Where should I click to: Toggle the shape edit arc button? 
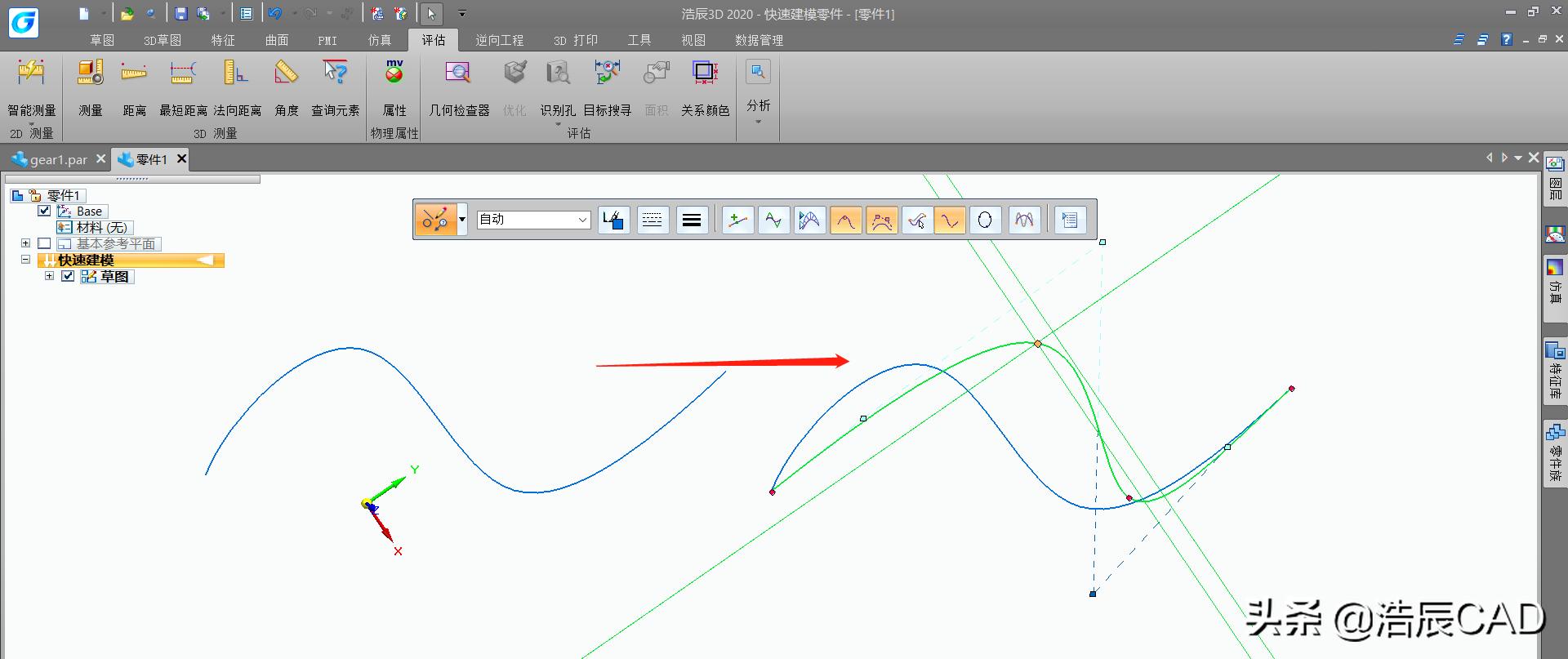coord(845,220)
